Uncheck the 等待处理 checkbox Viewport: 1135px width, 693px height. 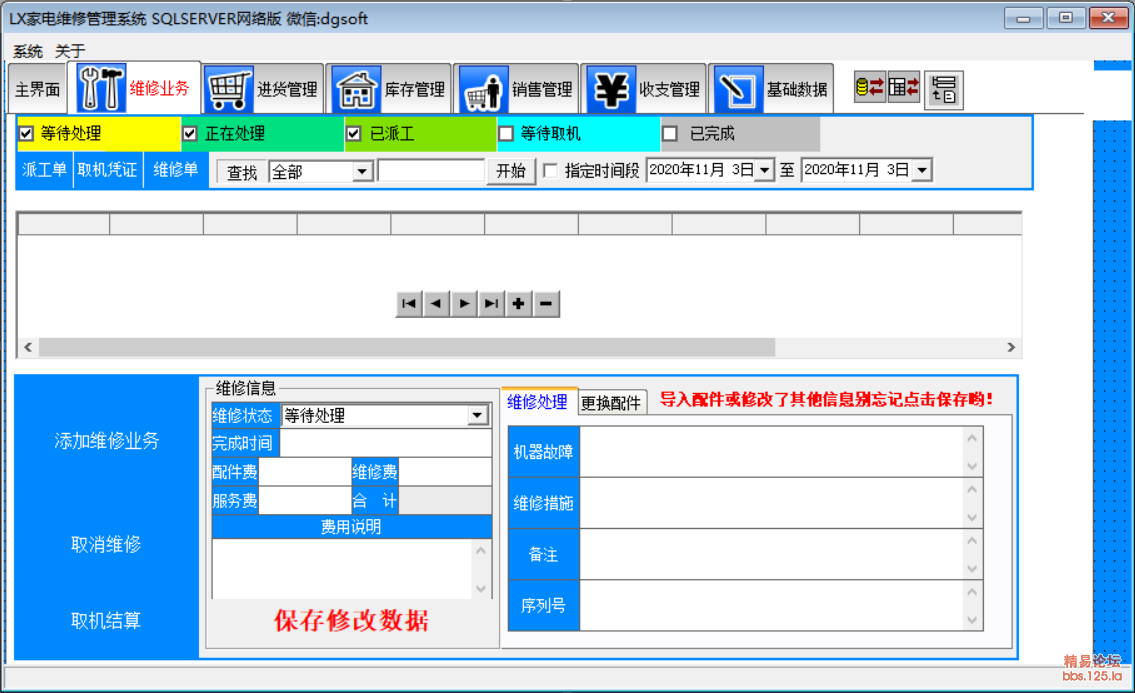(27, 133)
